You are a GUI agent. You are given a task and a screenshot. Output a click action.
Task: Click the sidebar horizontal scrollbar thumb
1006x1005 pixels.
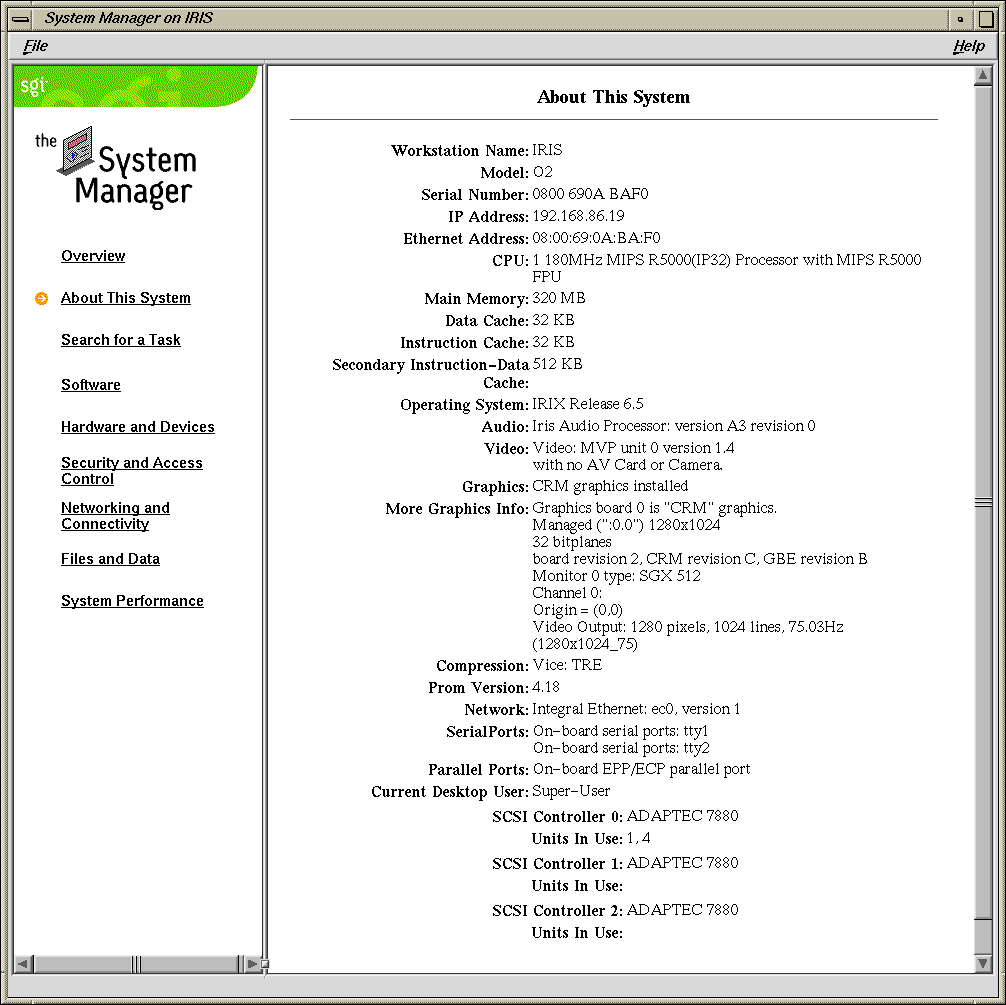point(136,963)
